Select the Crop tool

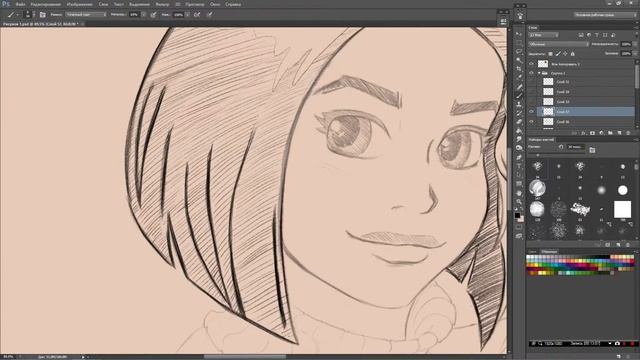tap(519, 69)
